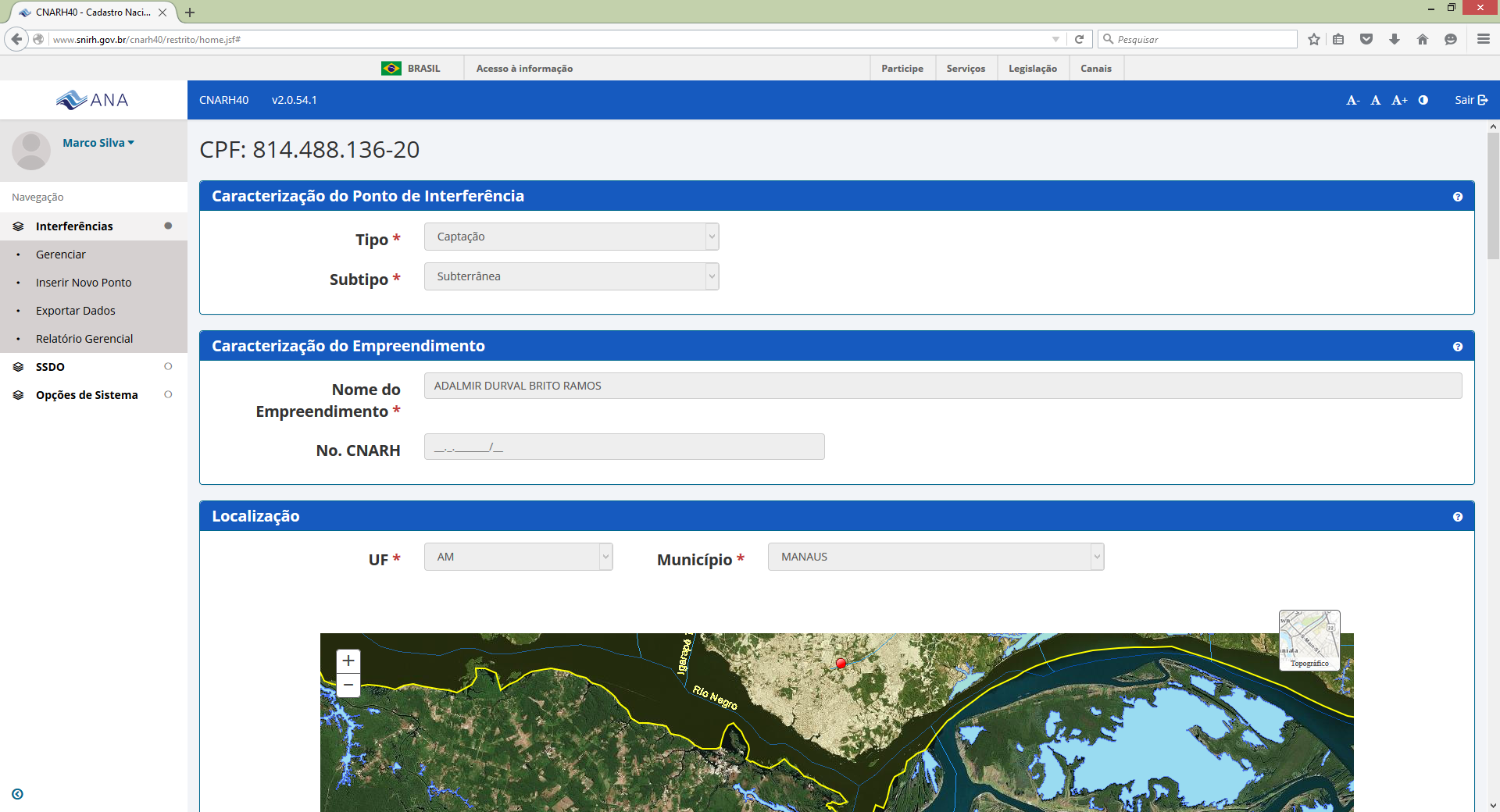The width and height of the screenshot is (1500, 812).
Task: Switch map to Topográfico basemap thumbnail
Action: pyautogui.click(x=1309, y=640)
